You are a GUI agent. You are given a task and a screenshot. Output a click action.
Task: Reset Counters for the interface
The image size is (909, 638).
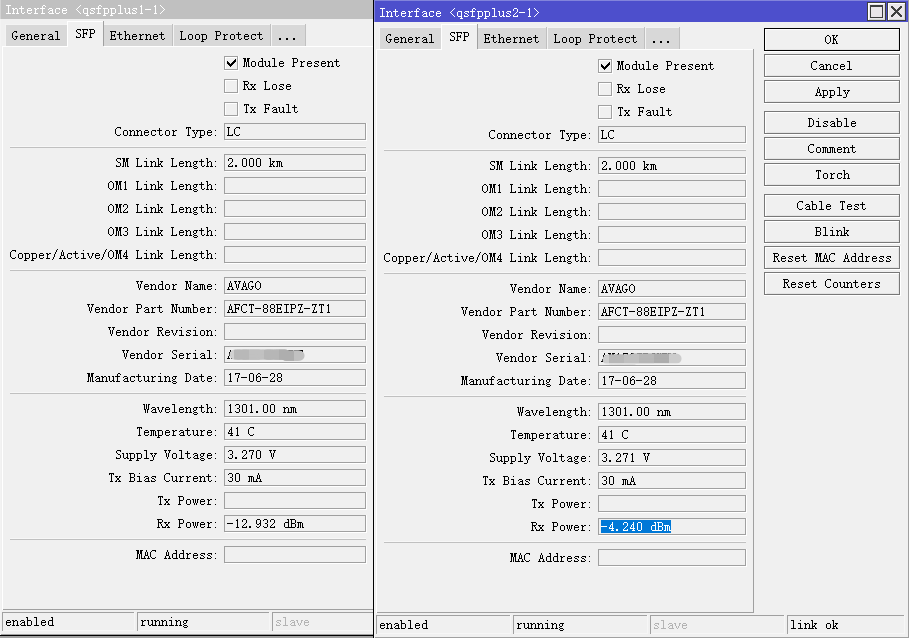pyautogui.click(x=831, y=284)
